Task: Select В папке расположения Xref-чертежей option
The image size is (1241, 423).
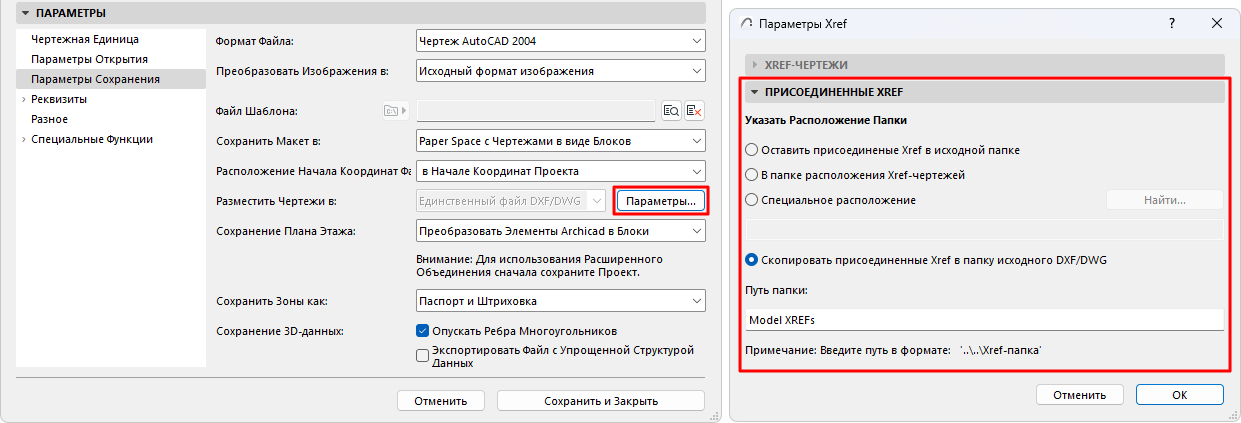Action: point(752,175)
